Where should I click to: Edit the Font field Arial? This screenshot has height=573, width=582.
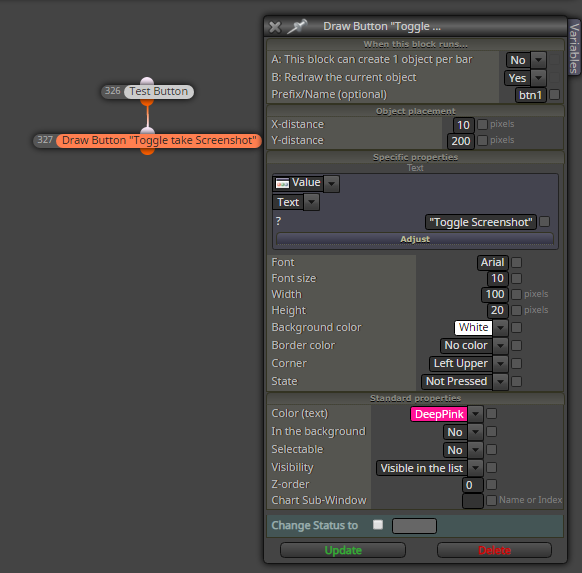pyautogui.click(x=493, y=262)
